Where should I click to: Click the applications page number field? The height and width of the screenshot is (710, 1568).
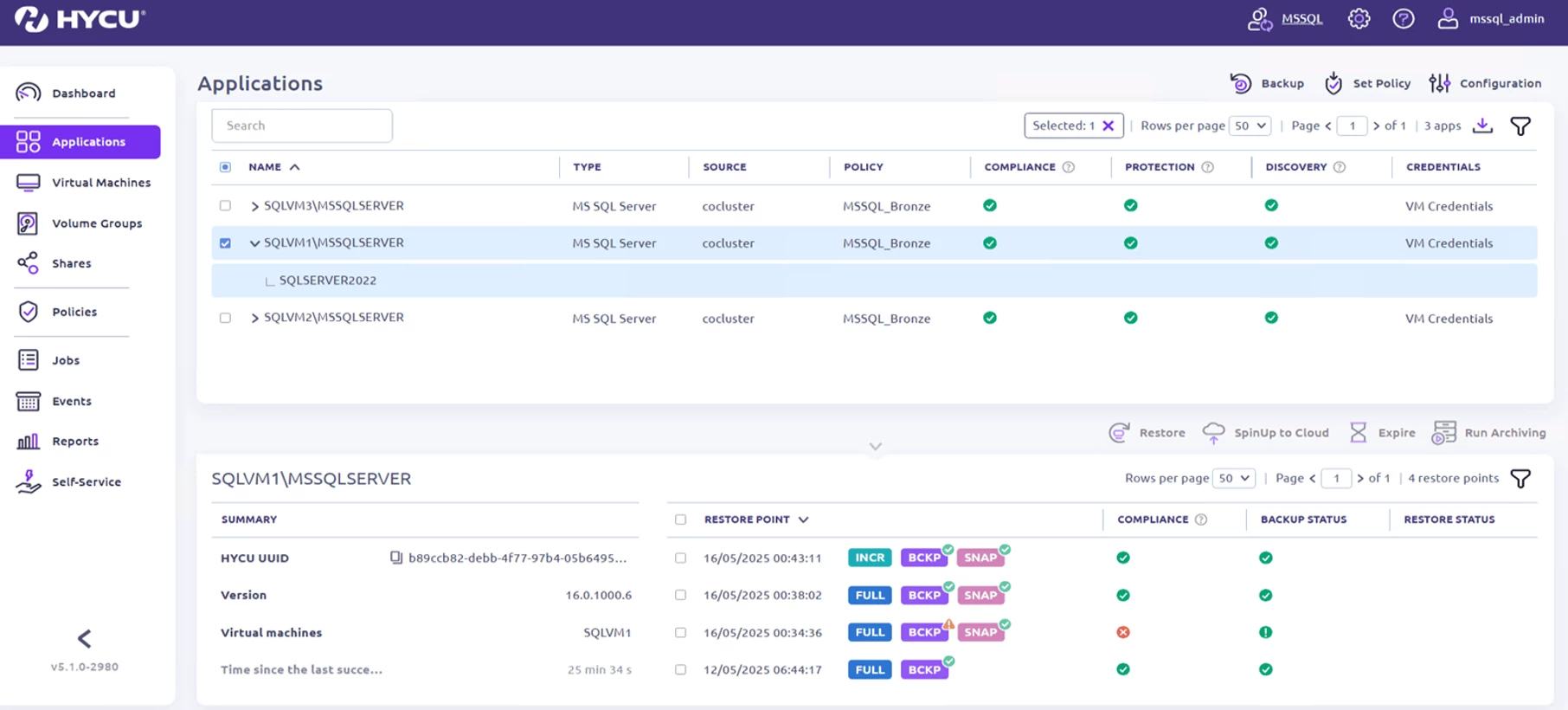tap(1352, 126)
